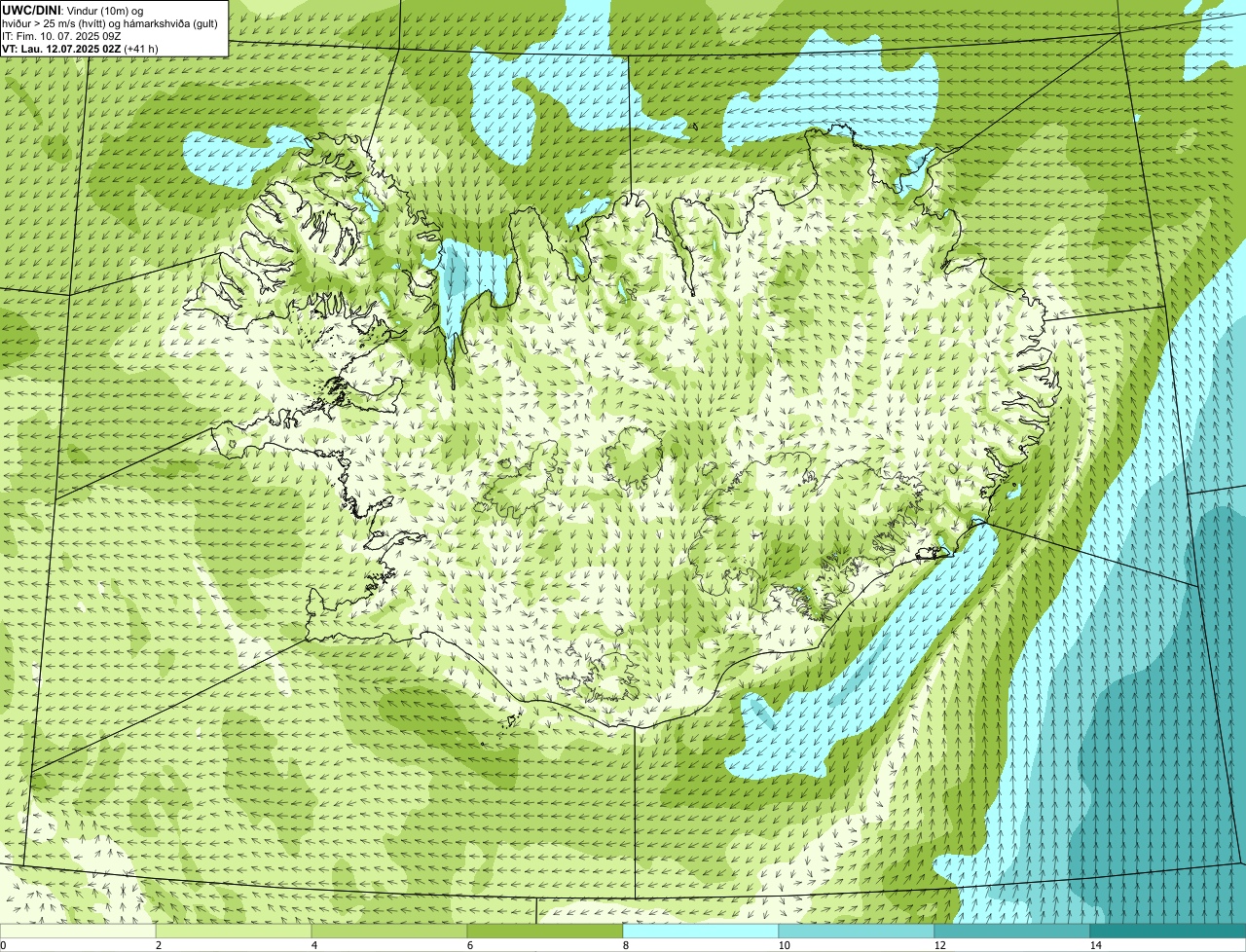Click the 12–14 m/s teal legend swatch
The width and height of the screenshot is (1246, 952).
click(x=1012, y=931)
